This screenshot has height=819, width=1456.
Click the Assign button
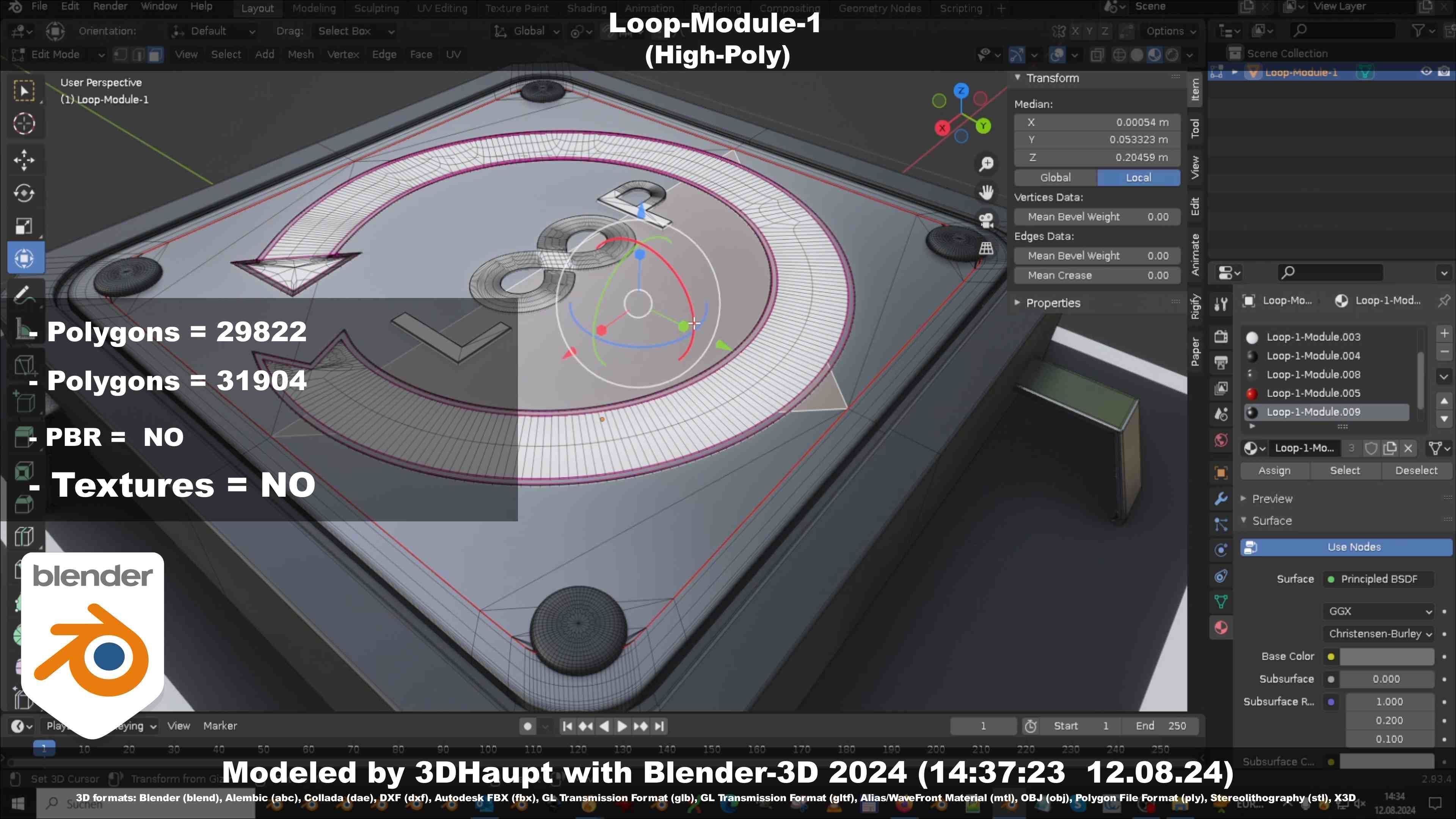tap(1274, 470)
